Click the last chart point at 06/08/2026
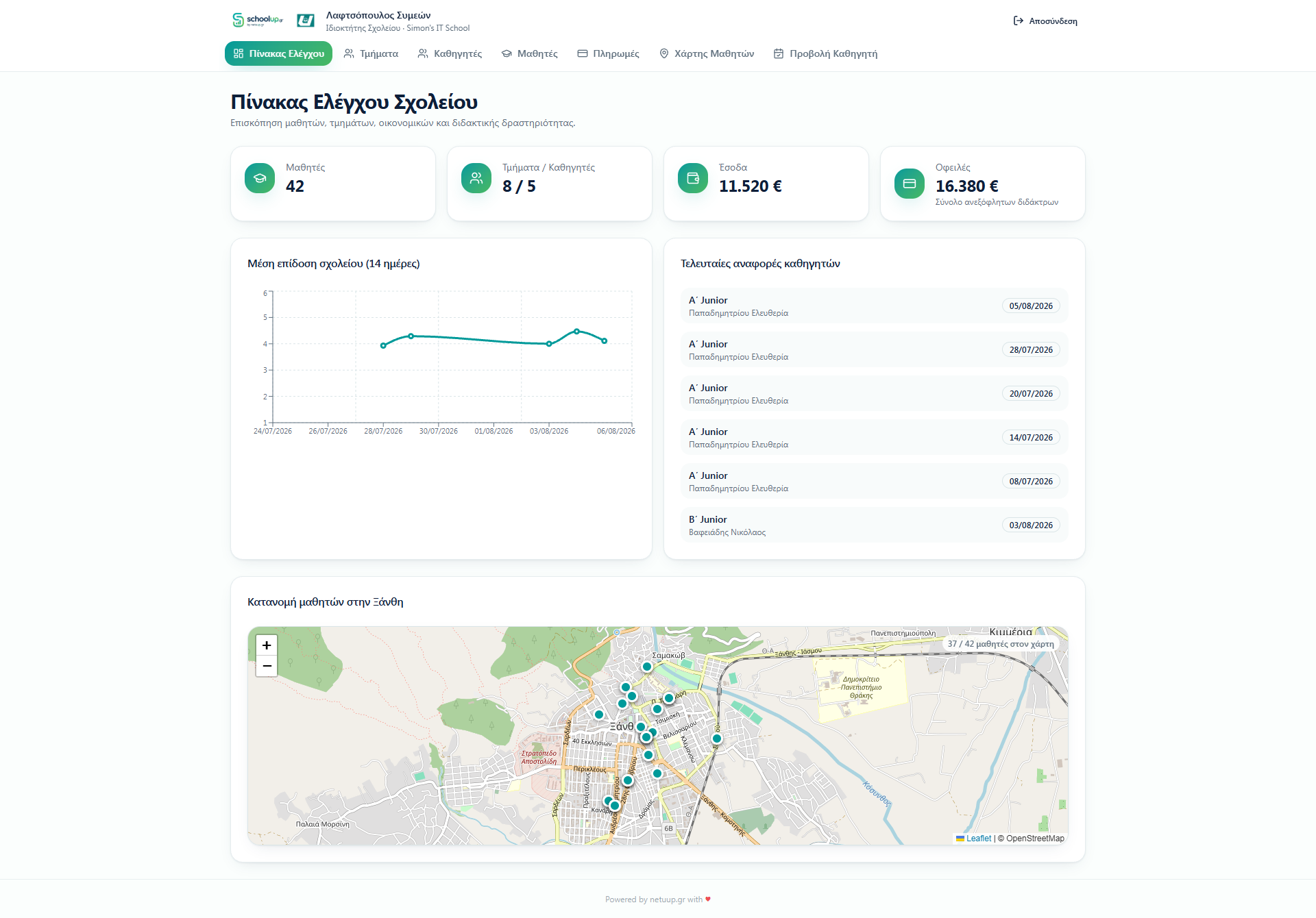The height and width of the screenshot is (918, 1316). (x=605, y=340)
